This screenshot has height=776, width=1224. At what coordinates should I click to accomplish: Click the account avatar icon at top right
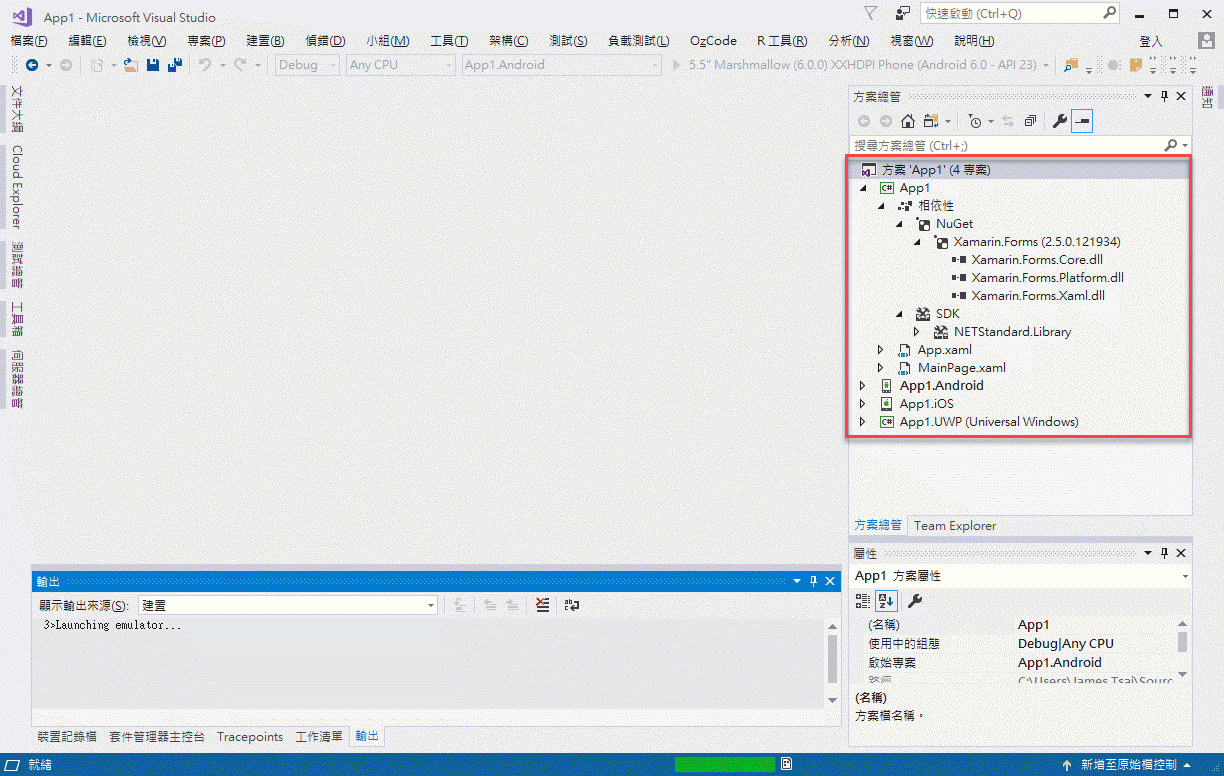pyautogui.click(x=1207, y=40)
